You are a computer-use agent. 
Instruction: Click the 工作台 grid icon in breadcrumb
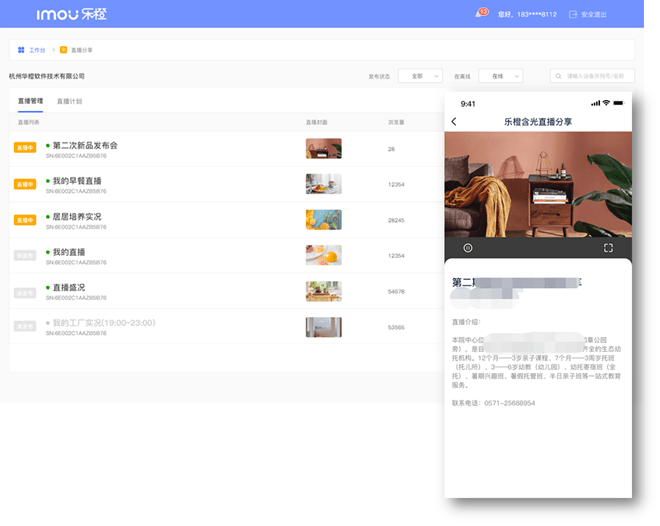coord(21,50)
